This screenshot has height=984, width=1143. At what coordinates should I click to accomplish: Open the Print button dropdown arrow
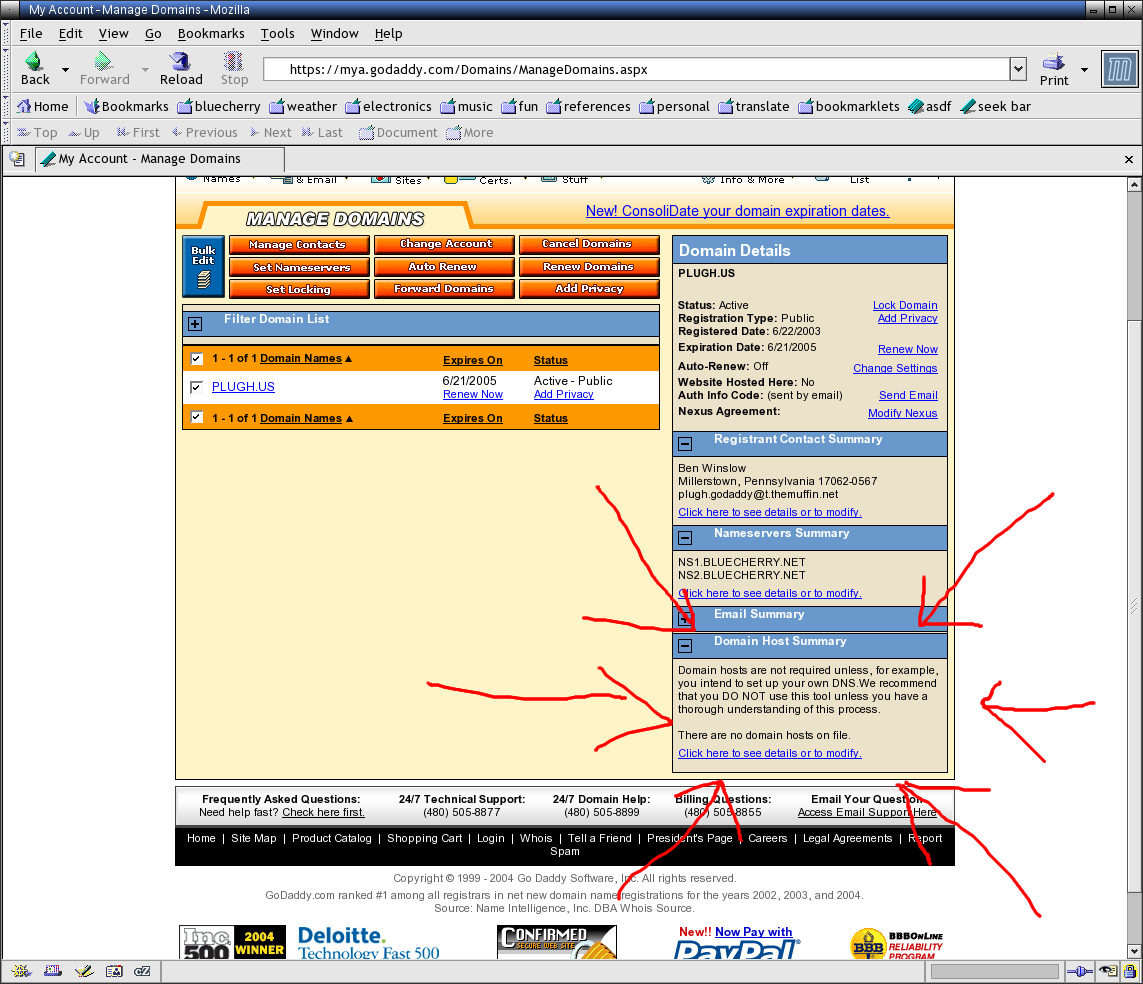tap(1084, 70)
